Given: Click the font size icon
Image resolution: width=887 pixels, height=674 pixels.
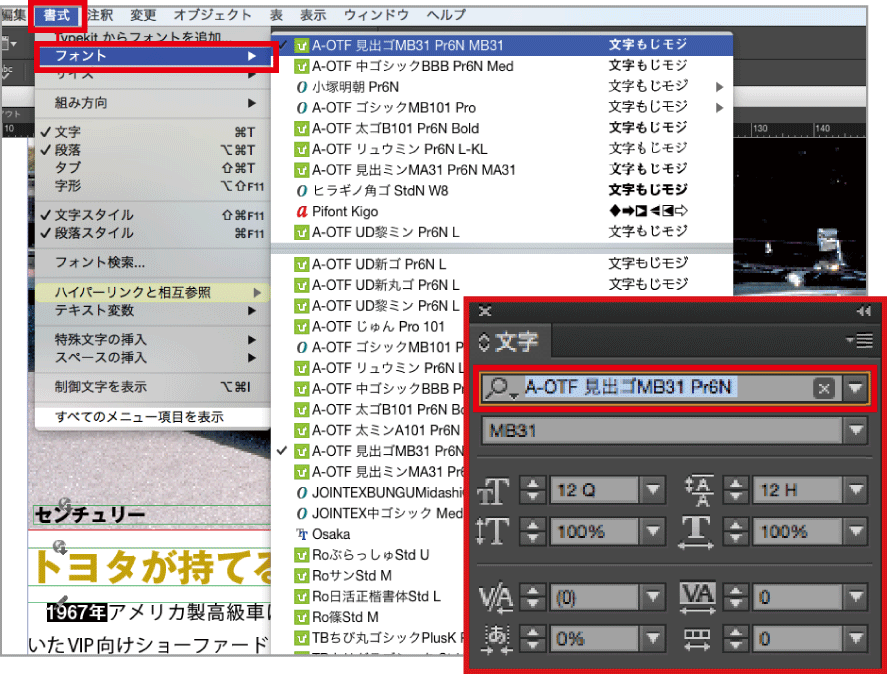Looking at the screenshot, I should click(x=493, y=490).
